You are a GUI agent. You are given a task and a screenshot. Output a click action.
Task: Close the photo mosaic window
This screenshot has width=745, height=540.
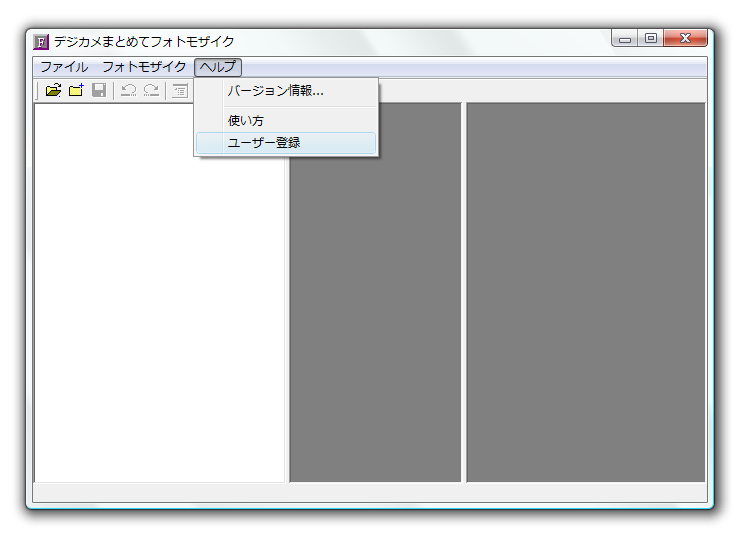click(685, 38)
